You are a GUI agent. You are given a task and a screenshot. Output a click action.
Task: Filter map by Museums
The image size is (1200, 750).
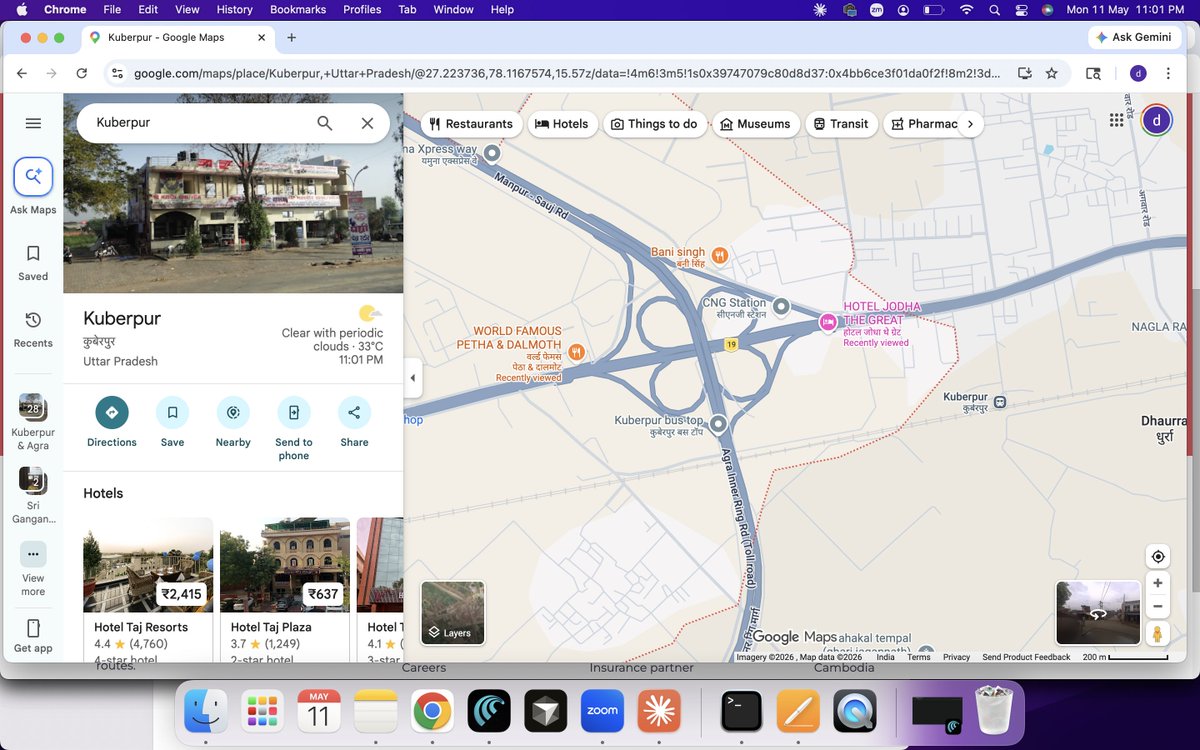coord(755,124)
